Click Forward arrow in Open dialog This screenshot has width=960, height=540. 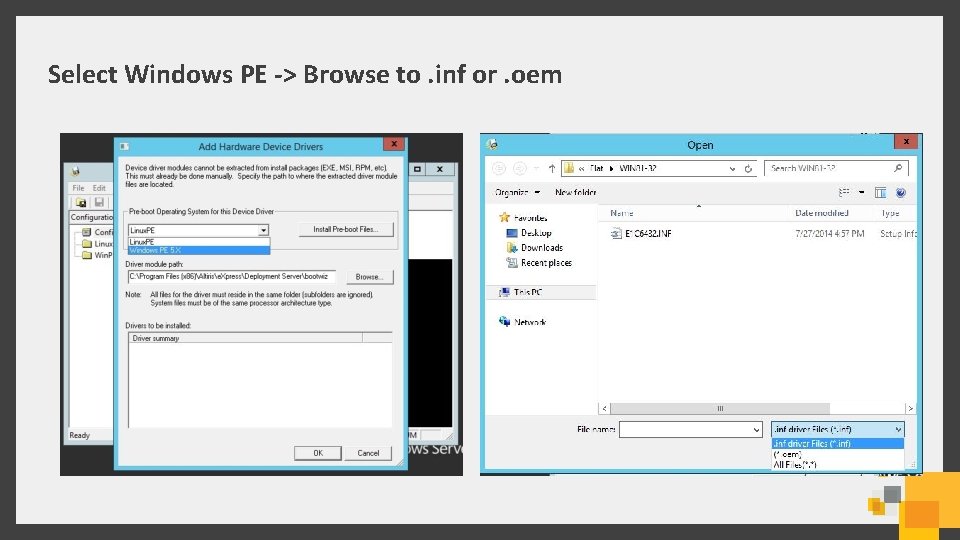(x=520, y=168)
